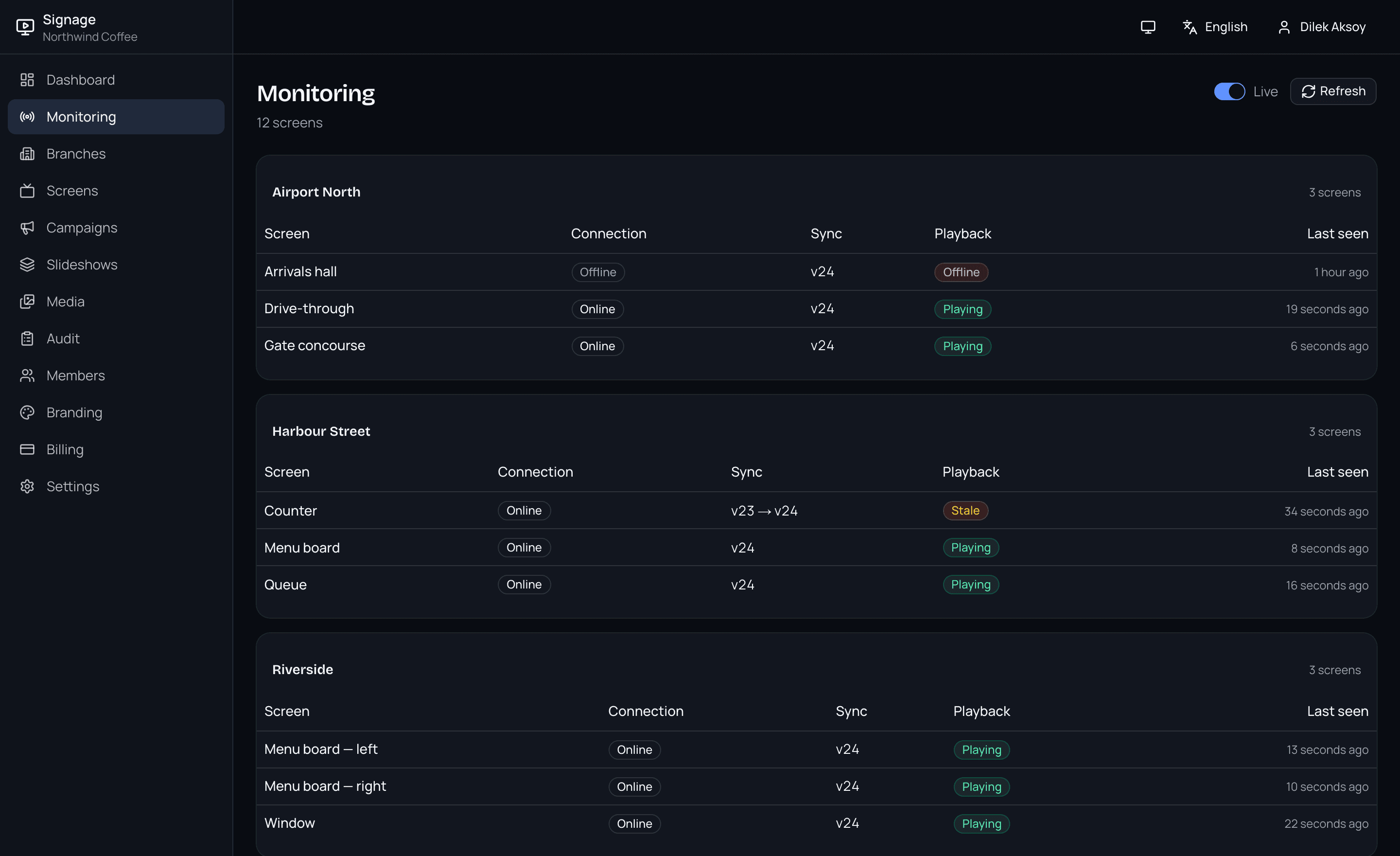Click the Audit clipboard icon
This screenshot has height=856, width=1400.
point(27,338)
